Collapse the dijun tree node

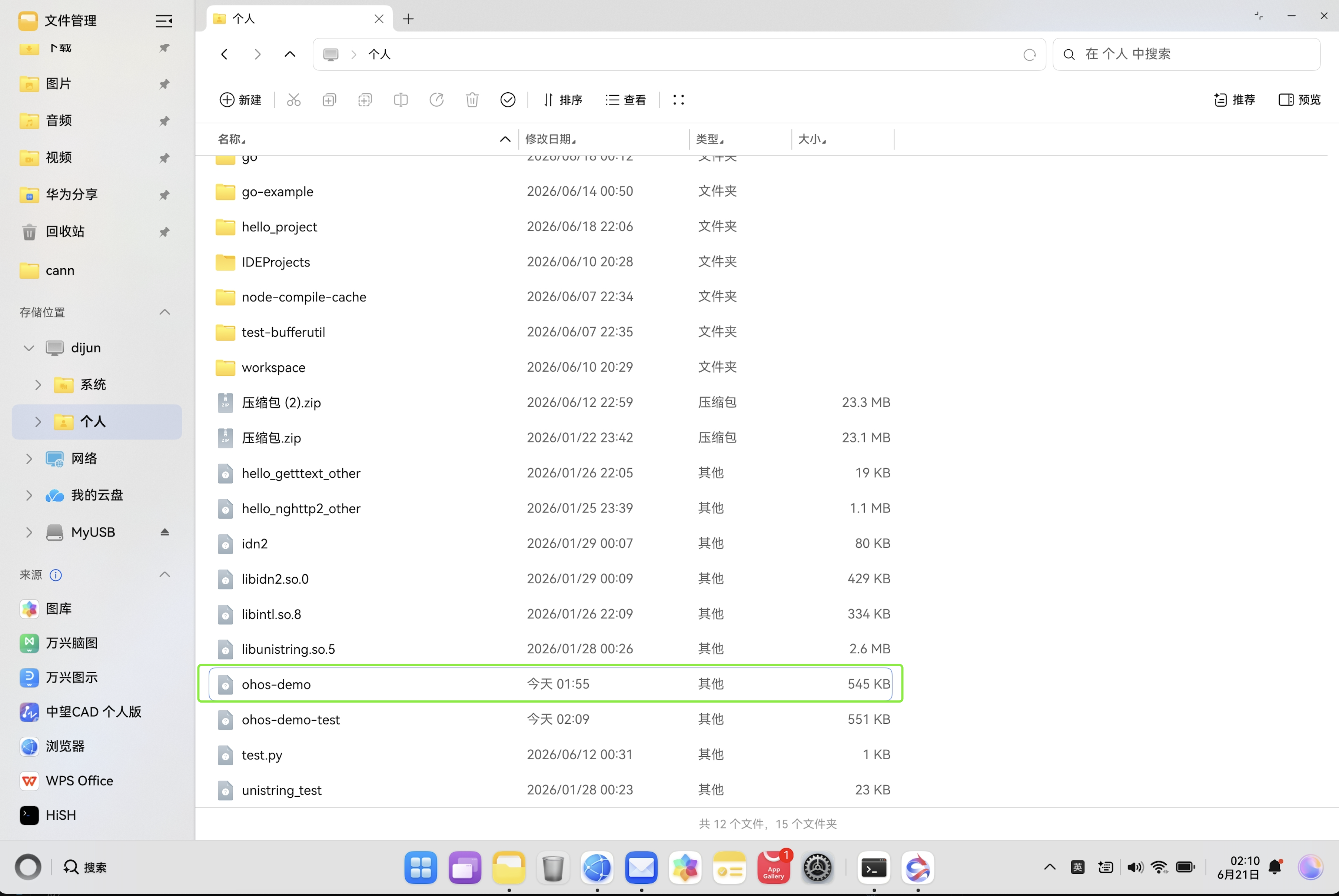point(29,348)
